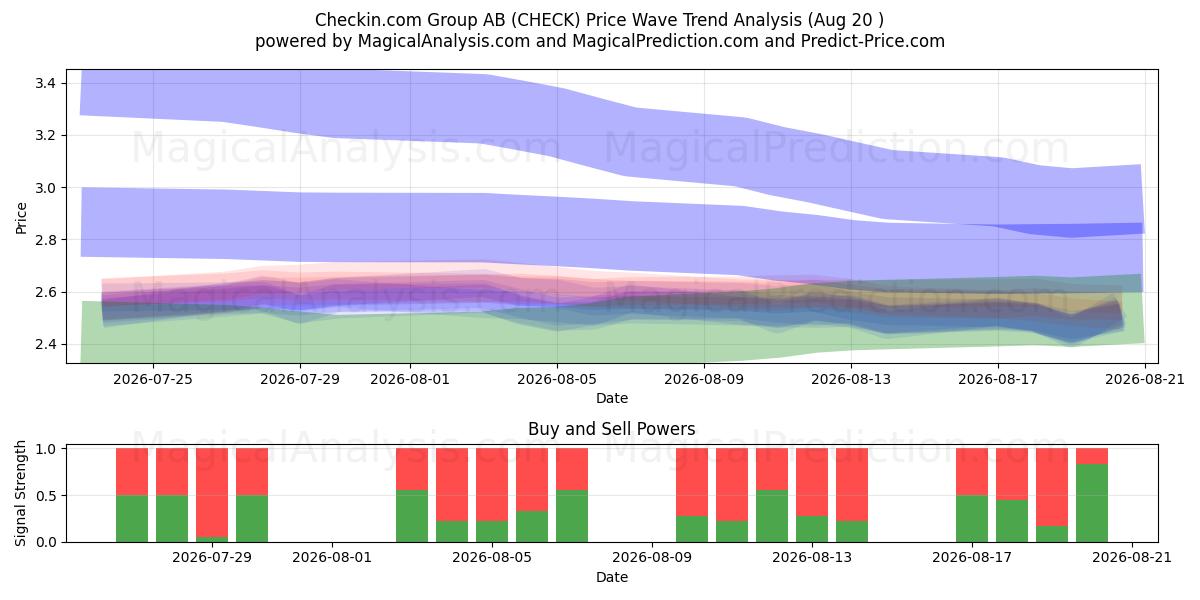The width and height of the screenshot is (1200, 600).
Task: Click the green segment of the 2026-08-13 bar
Action: pos(812,529)
